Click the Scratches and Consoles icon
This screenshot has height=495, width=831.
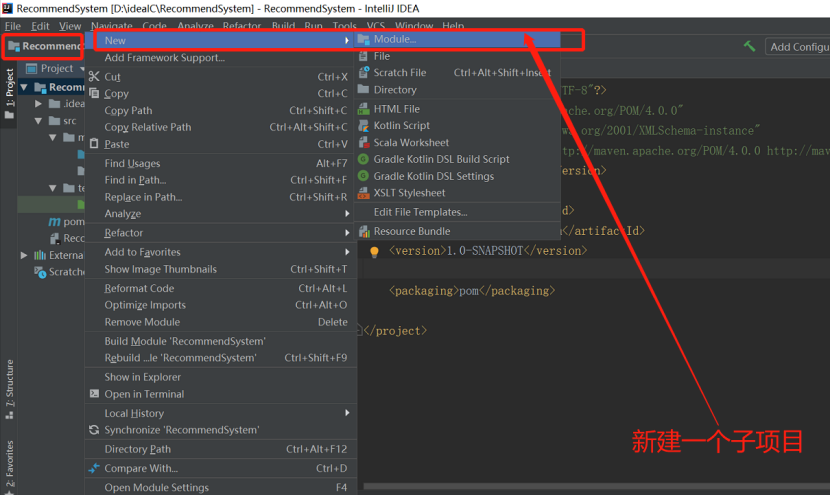point(40,272)
